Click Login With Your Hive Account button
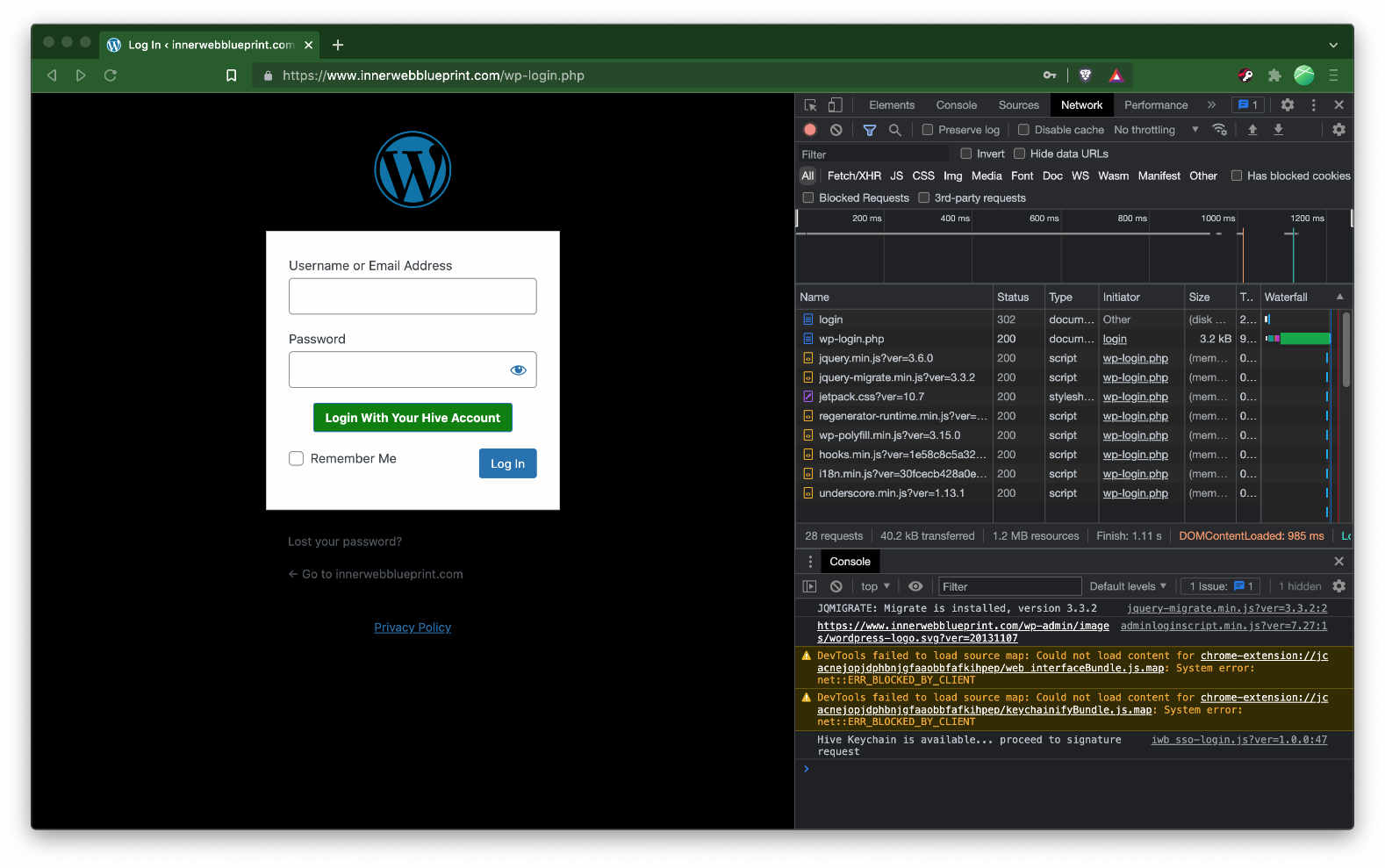 click(413, 418)
